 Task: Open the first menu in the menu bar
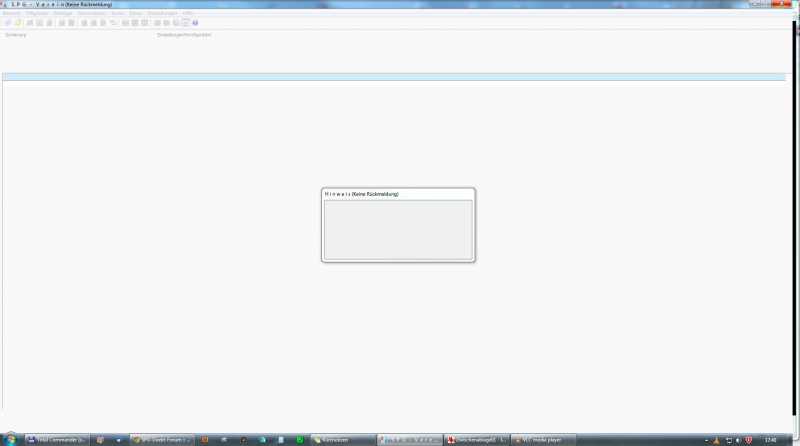pyautogui.click(x=11, y=13)
